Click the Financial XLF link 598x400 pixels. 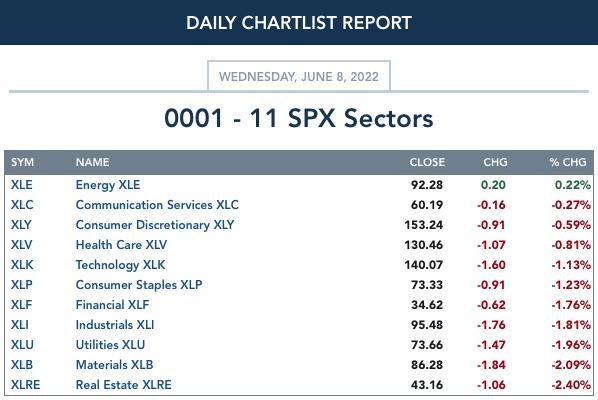click(112, 305)
